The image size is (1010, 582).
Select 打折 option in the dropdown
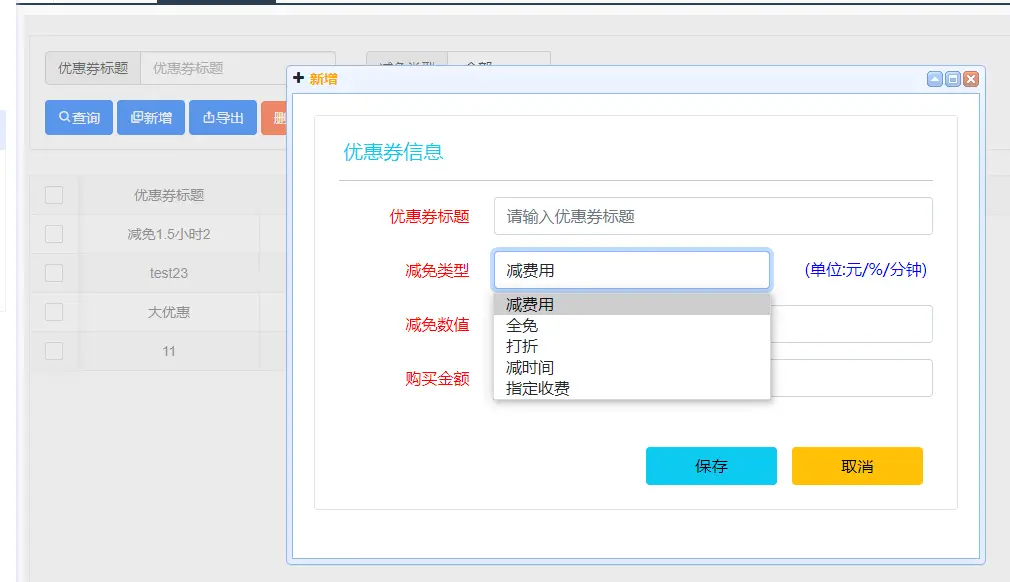coord(522,346)
